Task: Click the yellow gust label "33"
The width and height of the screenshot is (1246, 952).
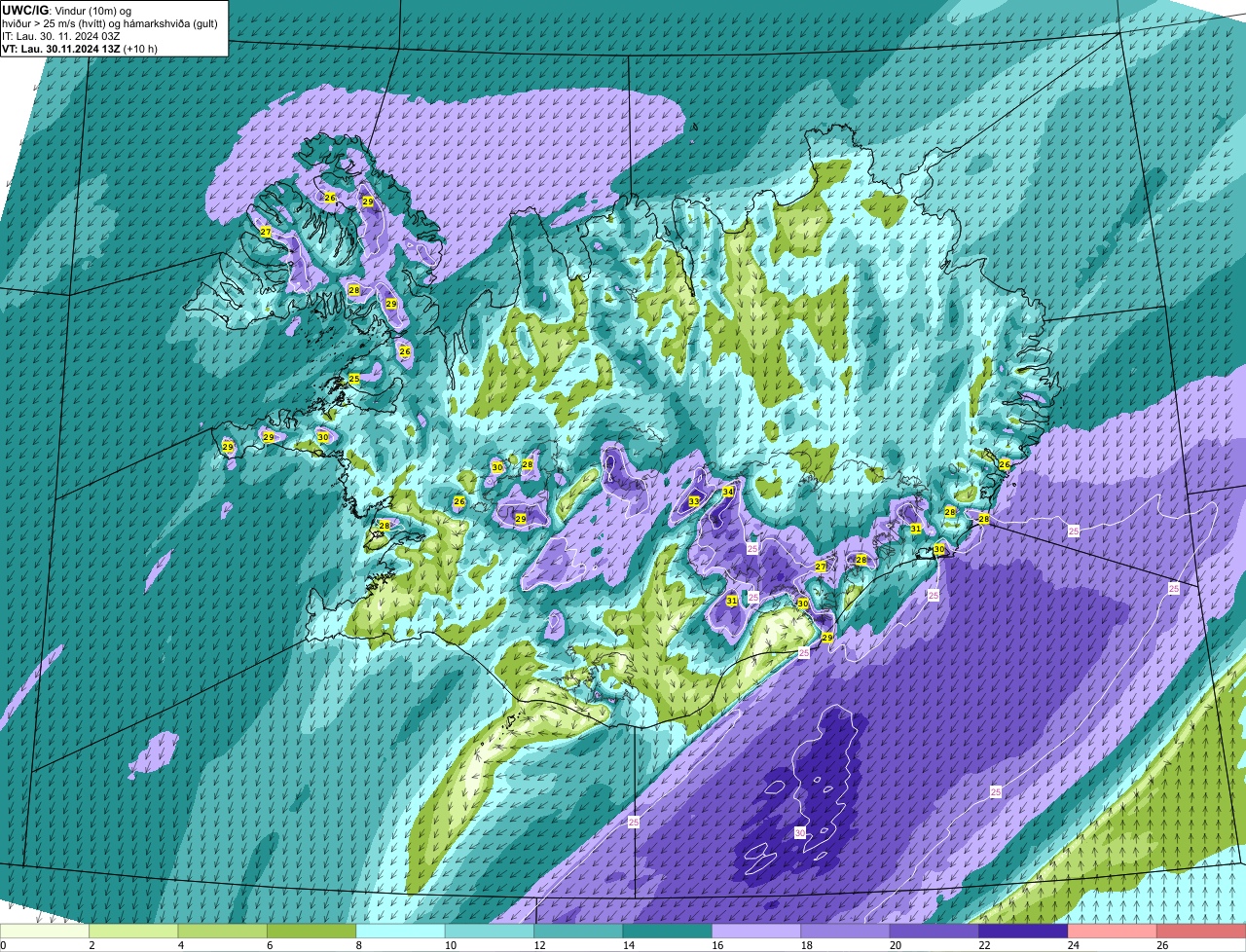Action: pos(694,501)
